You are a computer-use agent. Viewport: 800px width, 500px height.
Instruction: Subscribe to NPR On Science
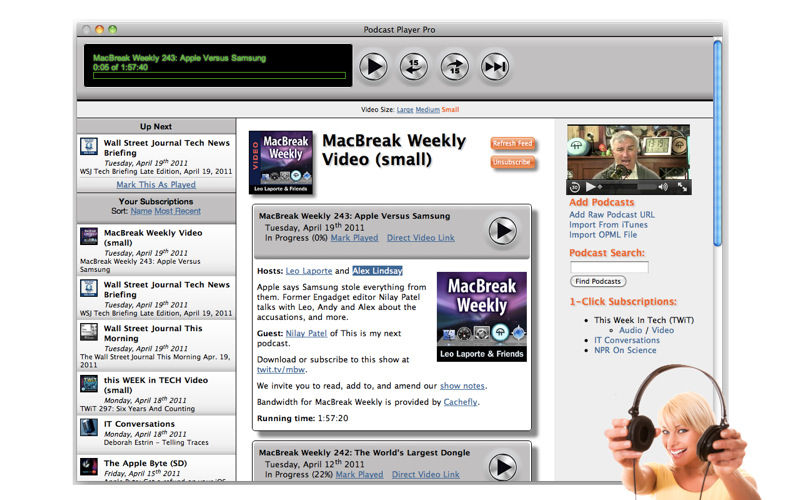click(625, 350)
